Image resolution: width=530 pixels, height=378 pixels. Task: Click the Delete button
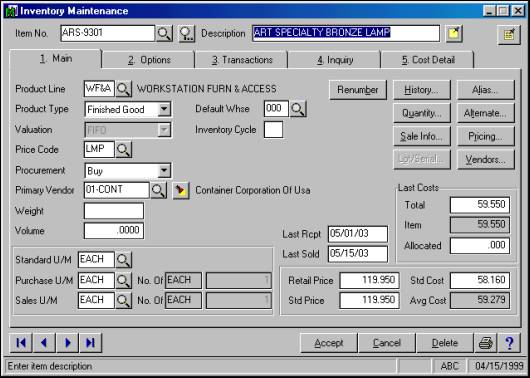click(x=445, y=343)
